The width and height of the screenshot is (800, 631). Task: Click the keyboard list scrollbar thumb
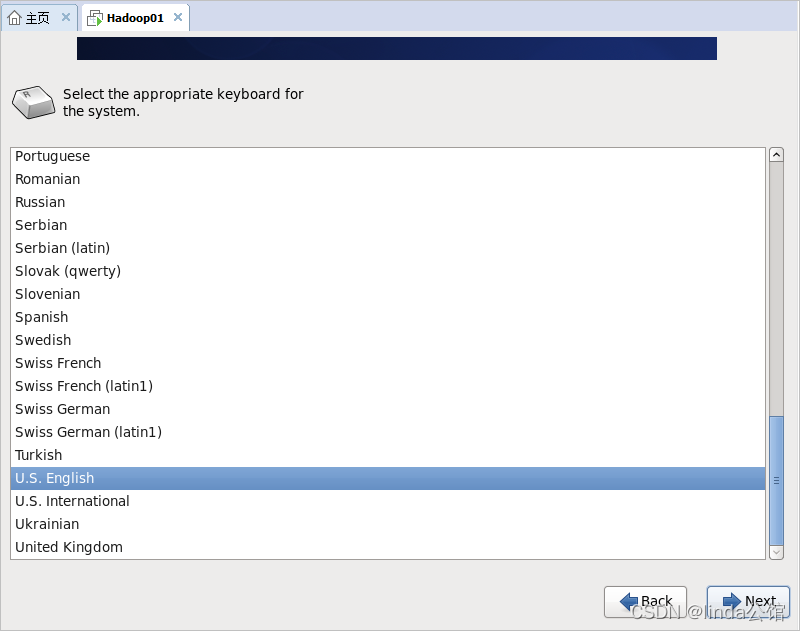776,480
